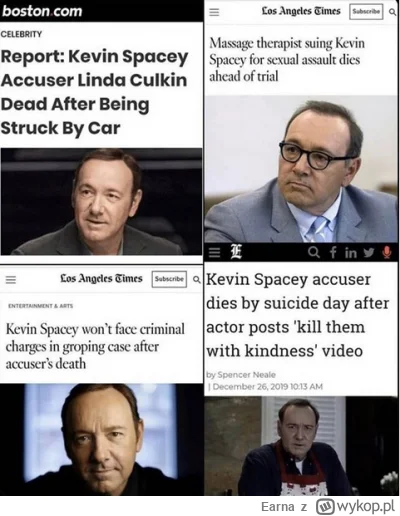400x516 pixels.
Task: Click the author name Spencer Neale
Action: point(246,375)
